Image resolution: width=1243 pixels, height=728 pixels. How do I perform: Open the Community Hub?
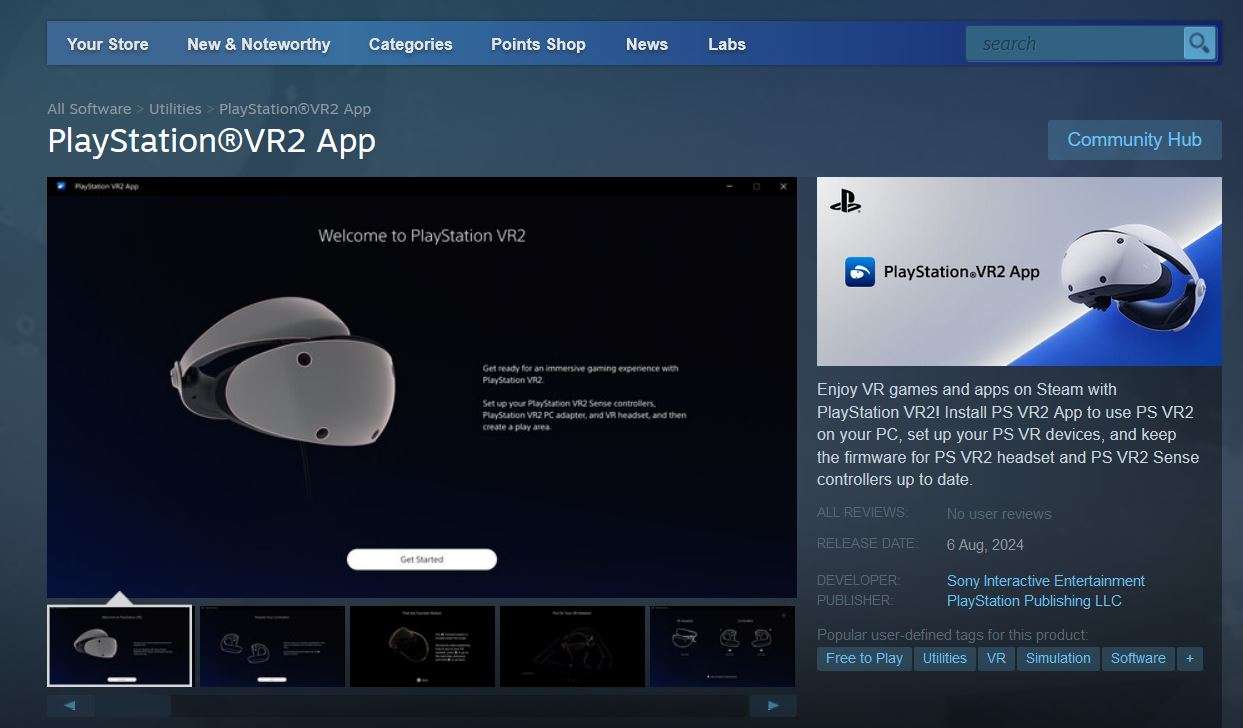pos(1134,140)
